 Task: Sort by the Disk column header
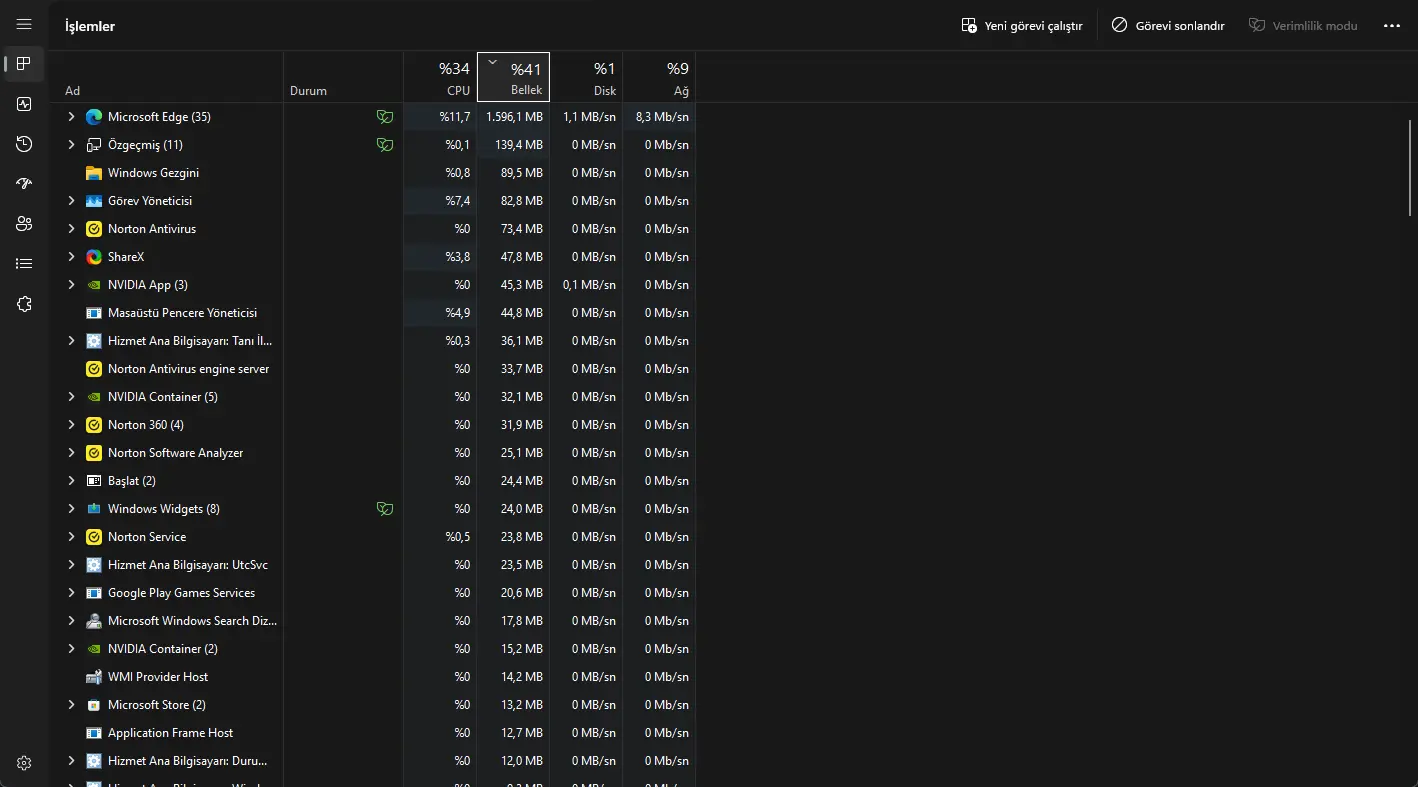tap(586, 77)
